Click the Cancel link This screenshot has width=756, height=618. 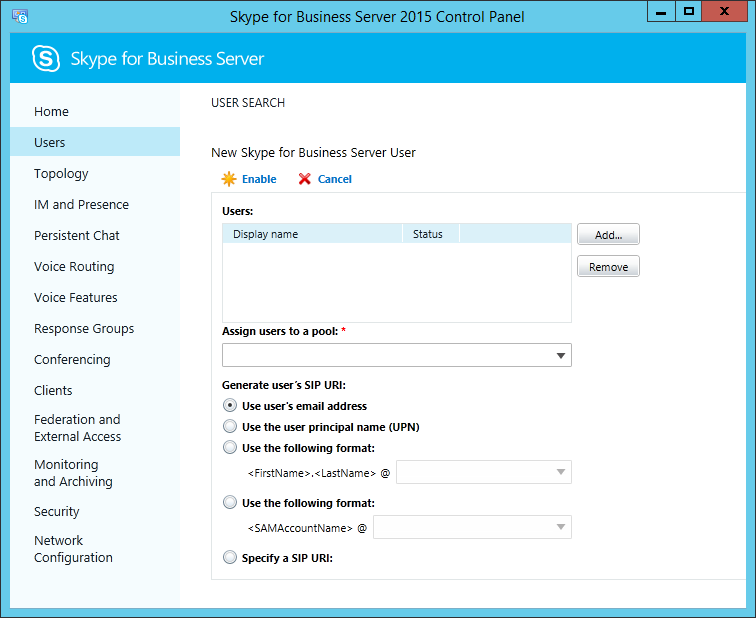tap(335, 179)
